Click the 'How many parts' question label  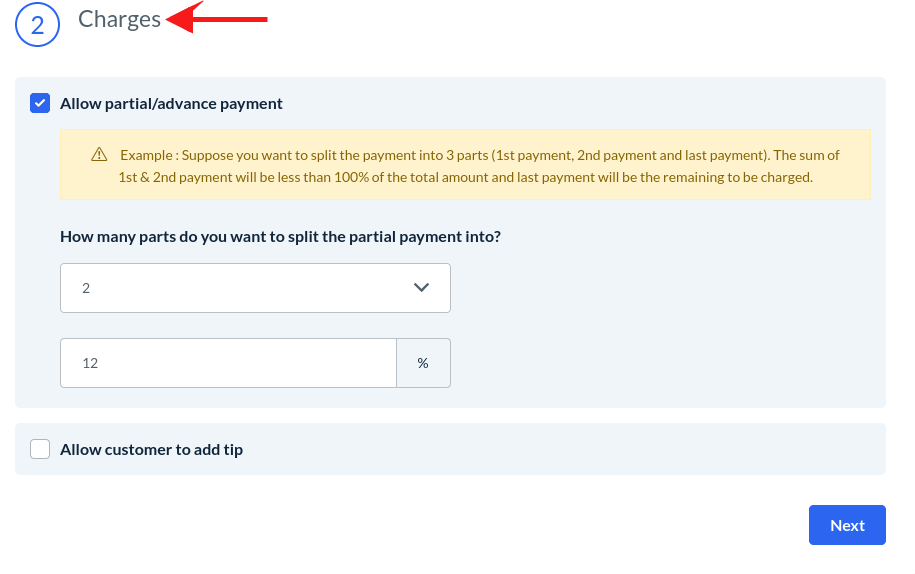click(280, 237)
